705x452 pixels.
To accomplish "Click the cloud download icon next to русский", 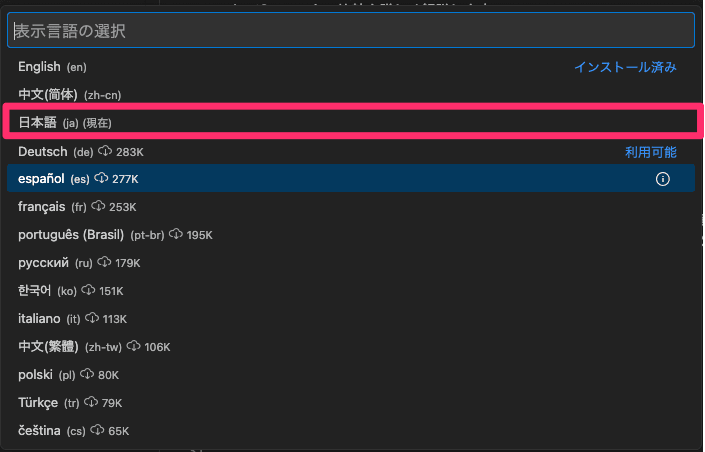I will 104,262.
